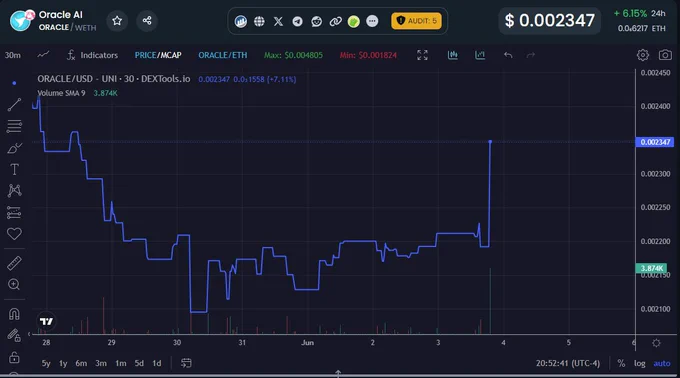
Task: Open the Telegram social link
Action: [x=298, y=21]
